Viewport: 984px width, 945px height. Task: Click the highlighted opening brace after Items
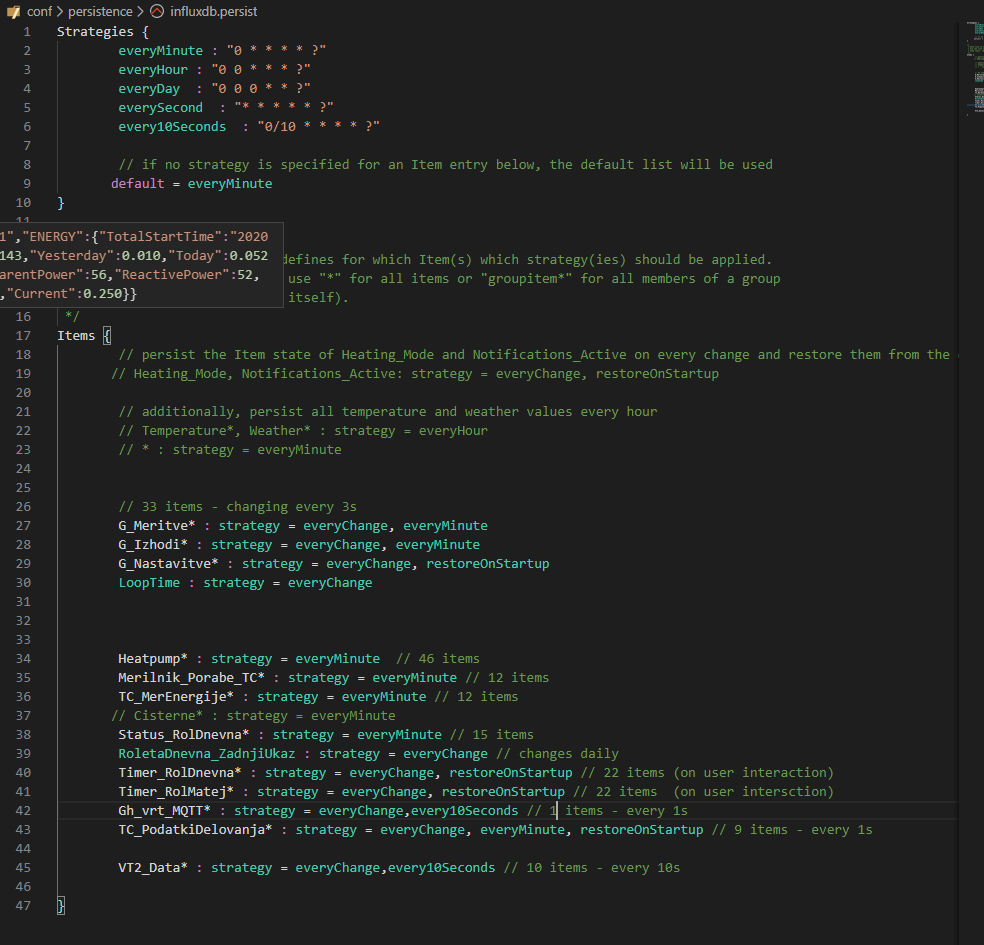[x=107, y=335]
